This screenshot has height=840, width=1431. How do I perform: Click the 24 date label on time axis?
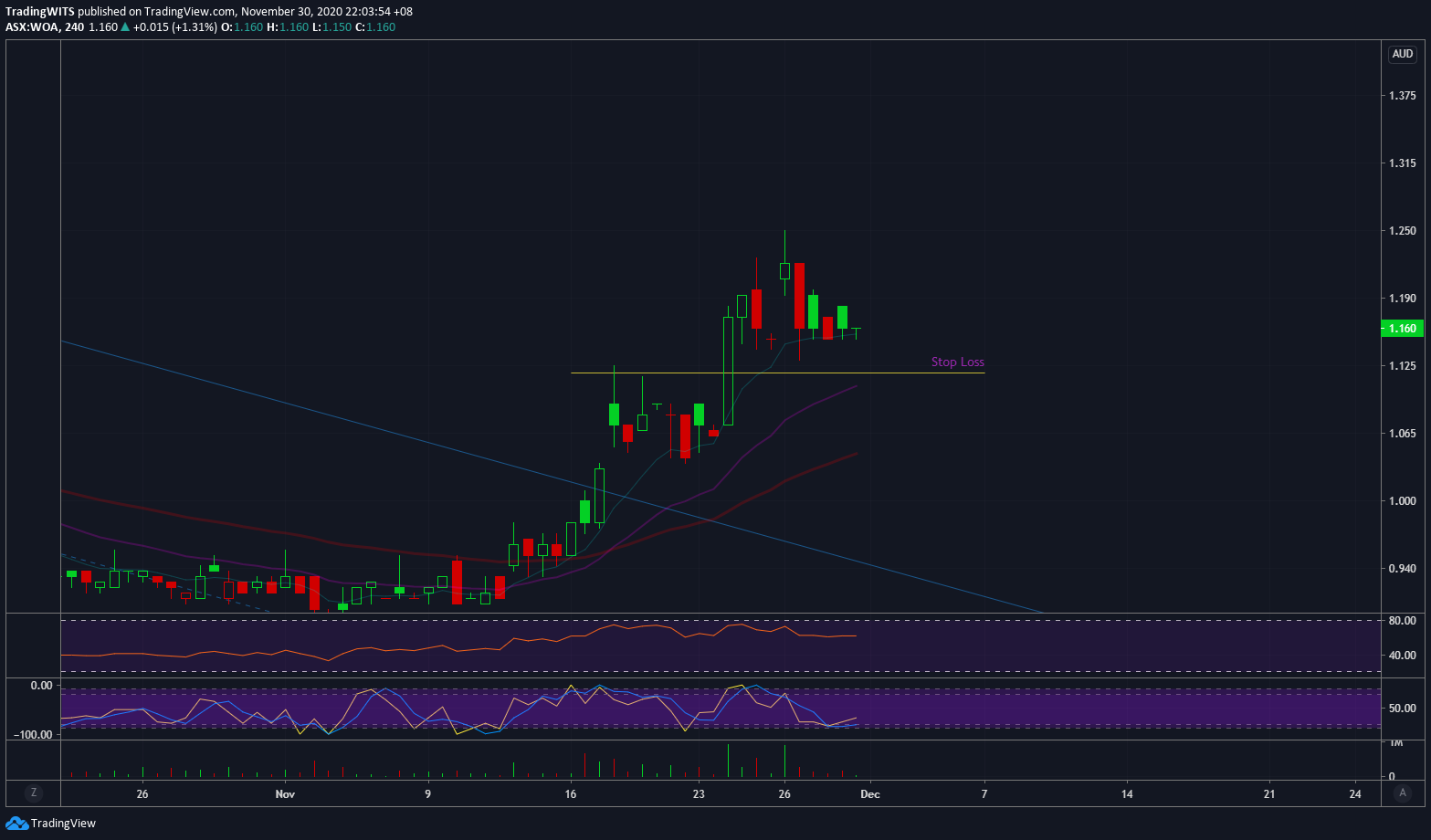[x=1354, y=794]
